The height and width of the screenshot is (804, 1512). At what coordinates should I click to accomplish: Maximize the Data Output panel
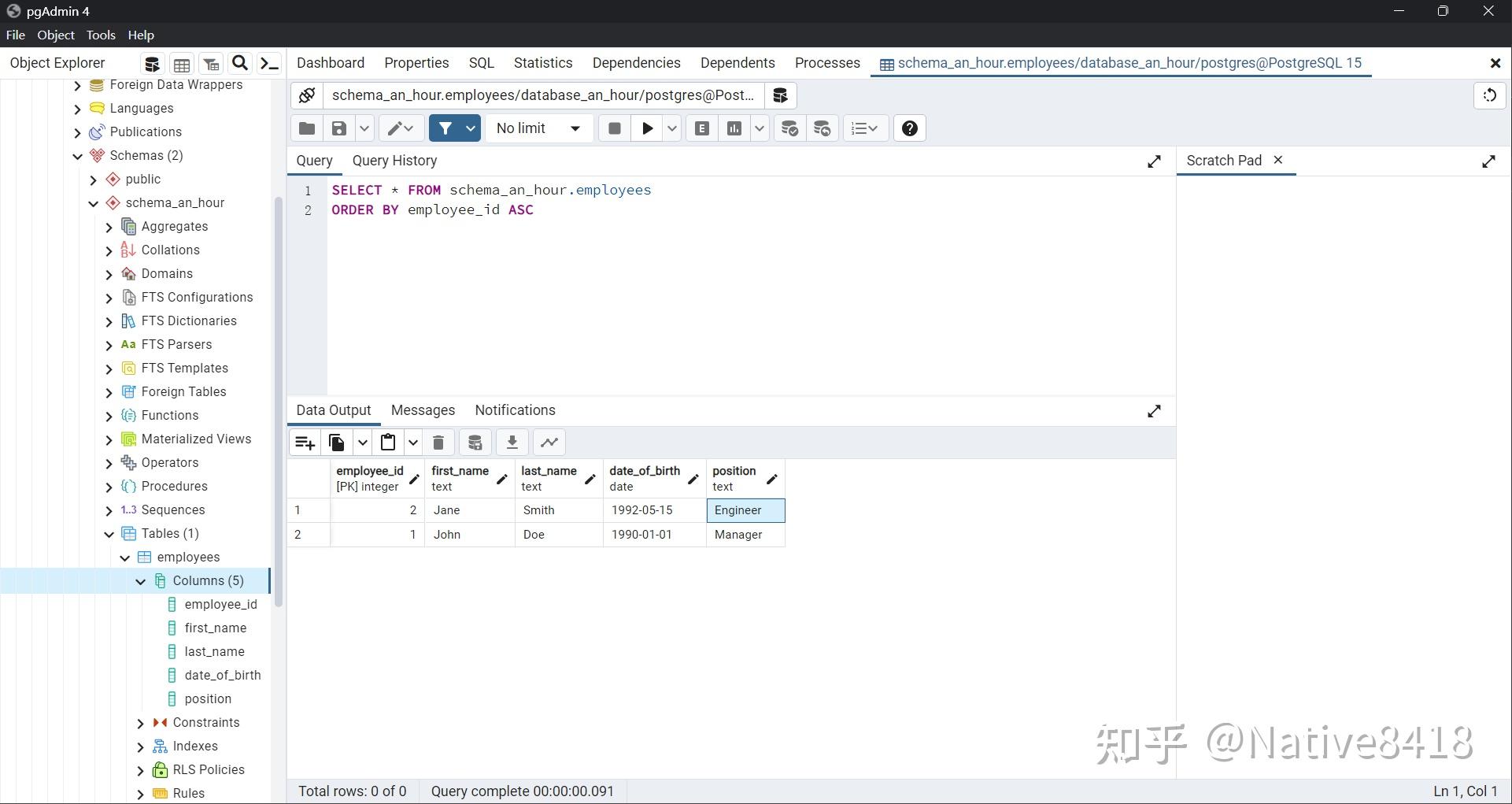[1154, 411]
